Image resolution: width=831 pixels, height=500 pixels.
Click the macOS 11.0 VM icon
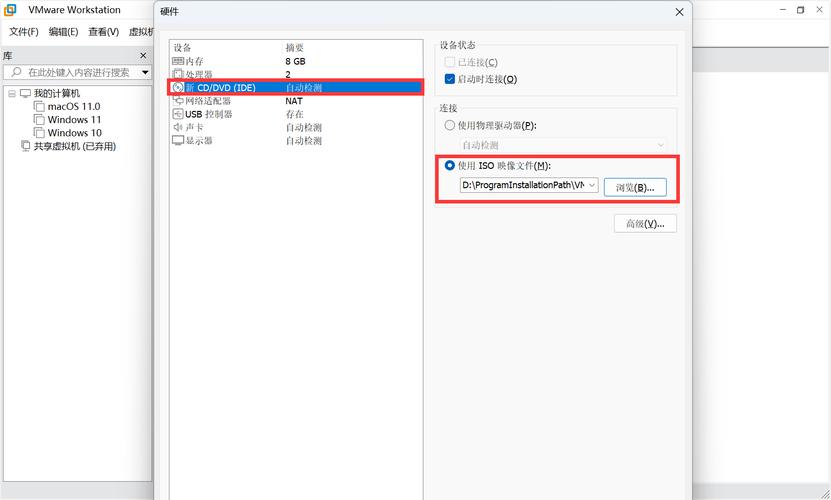(x=39, y=107)
